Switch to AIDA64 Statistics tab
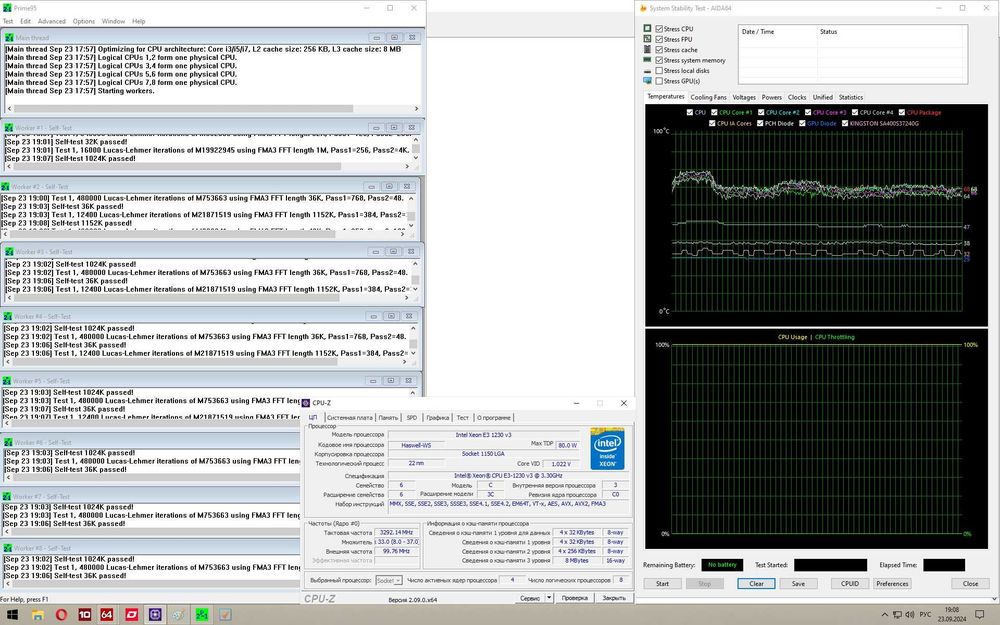The image size is (1000, 625). pos(851,97)
